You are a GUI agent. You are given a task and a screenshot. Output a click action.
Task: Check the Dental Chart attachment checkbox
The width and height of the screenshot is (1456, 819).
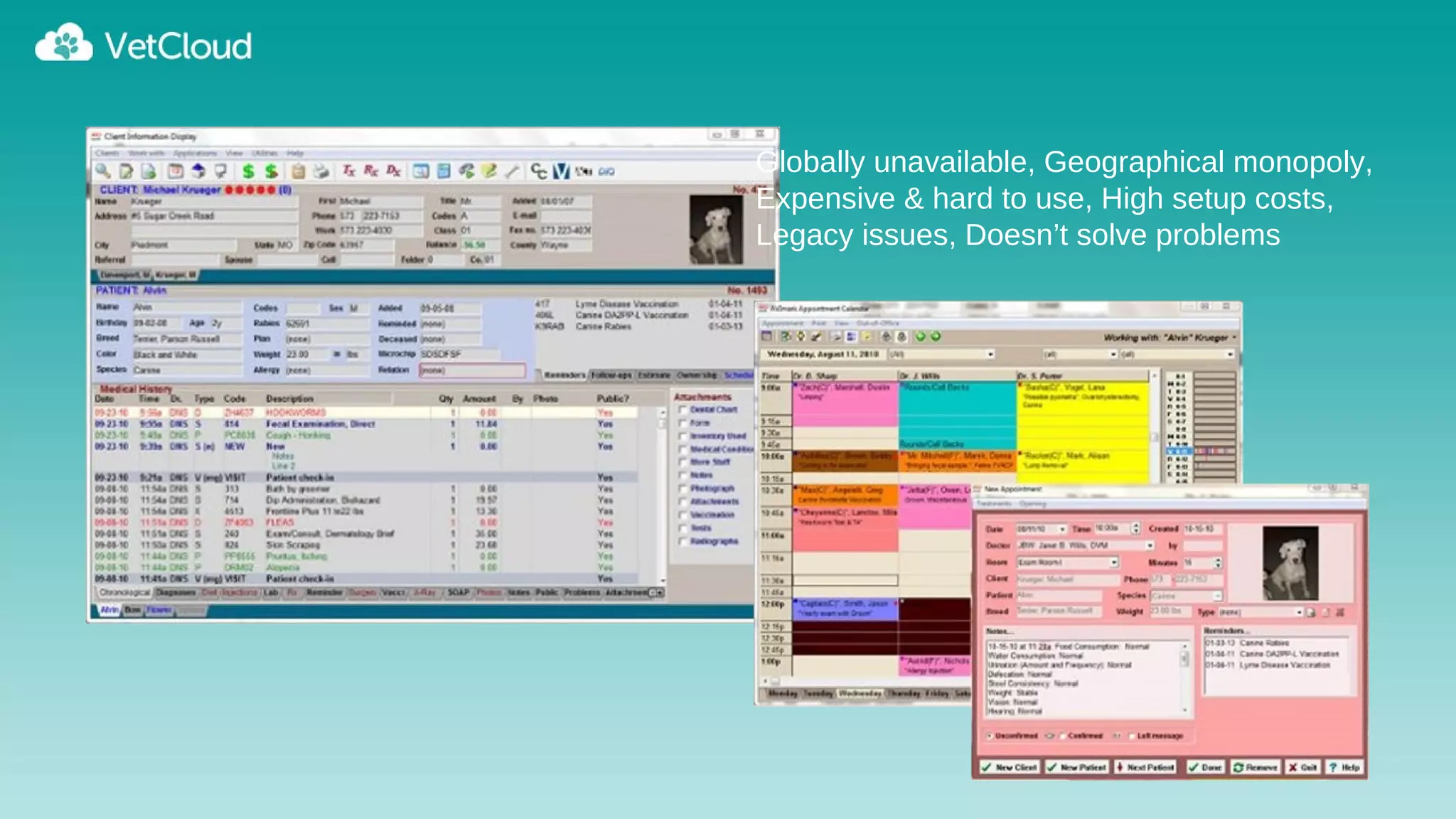tap(682, 410)
